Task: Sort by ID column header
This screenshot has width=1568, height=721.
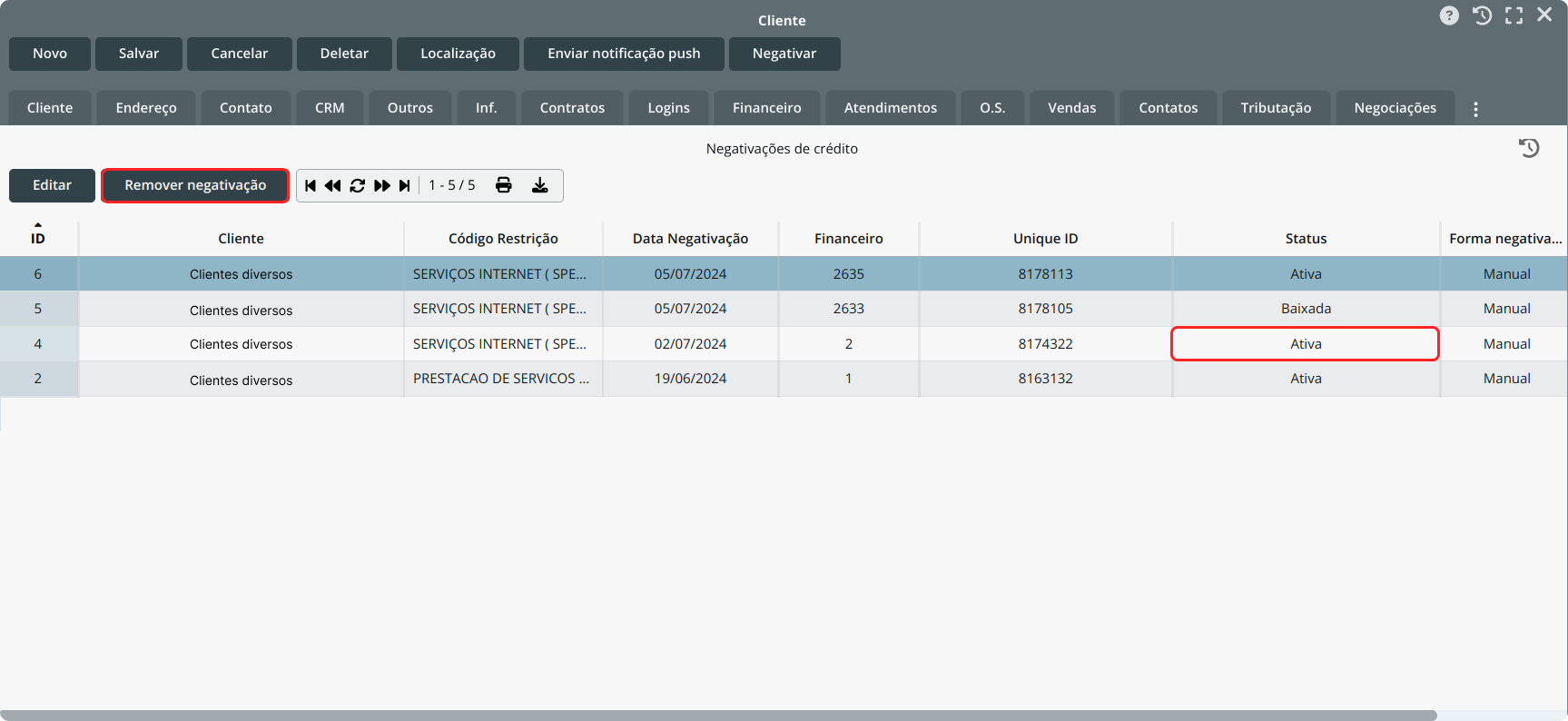Action: (38, 238)
